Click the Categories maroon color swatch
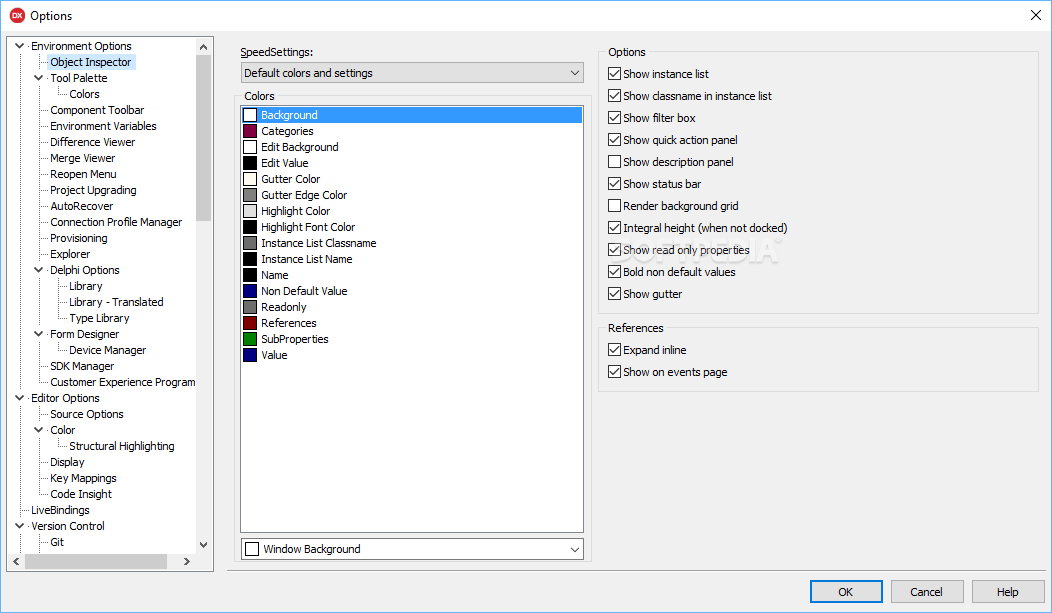The height and width of the screenshot is (613, 1052). [x=250, y=131]
